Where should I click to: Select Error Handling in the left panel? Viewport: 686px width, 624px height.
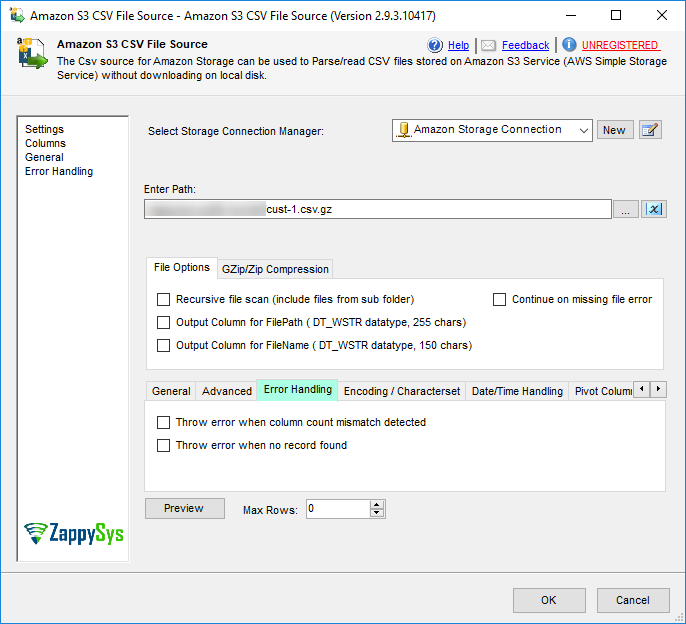pyautogui.click(x=59, y=171)
